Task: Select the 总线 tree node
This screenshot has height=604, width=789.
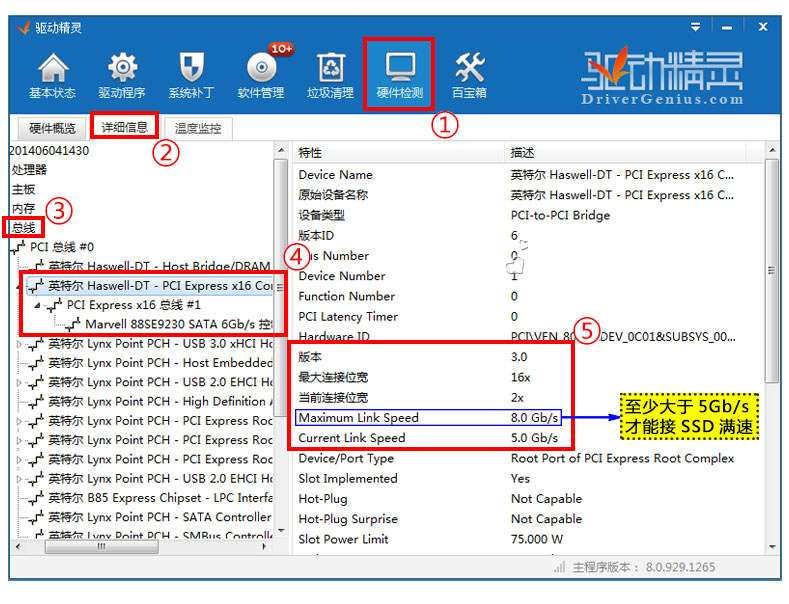Action: click(x=23, y=228)
